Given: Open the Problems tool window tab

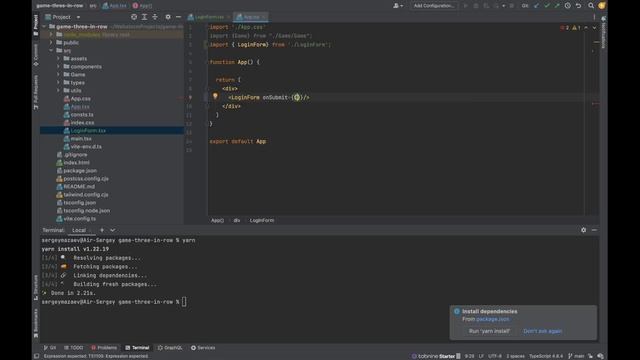Looking at the screenshot, I should click(x=104, y=348).
